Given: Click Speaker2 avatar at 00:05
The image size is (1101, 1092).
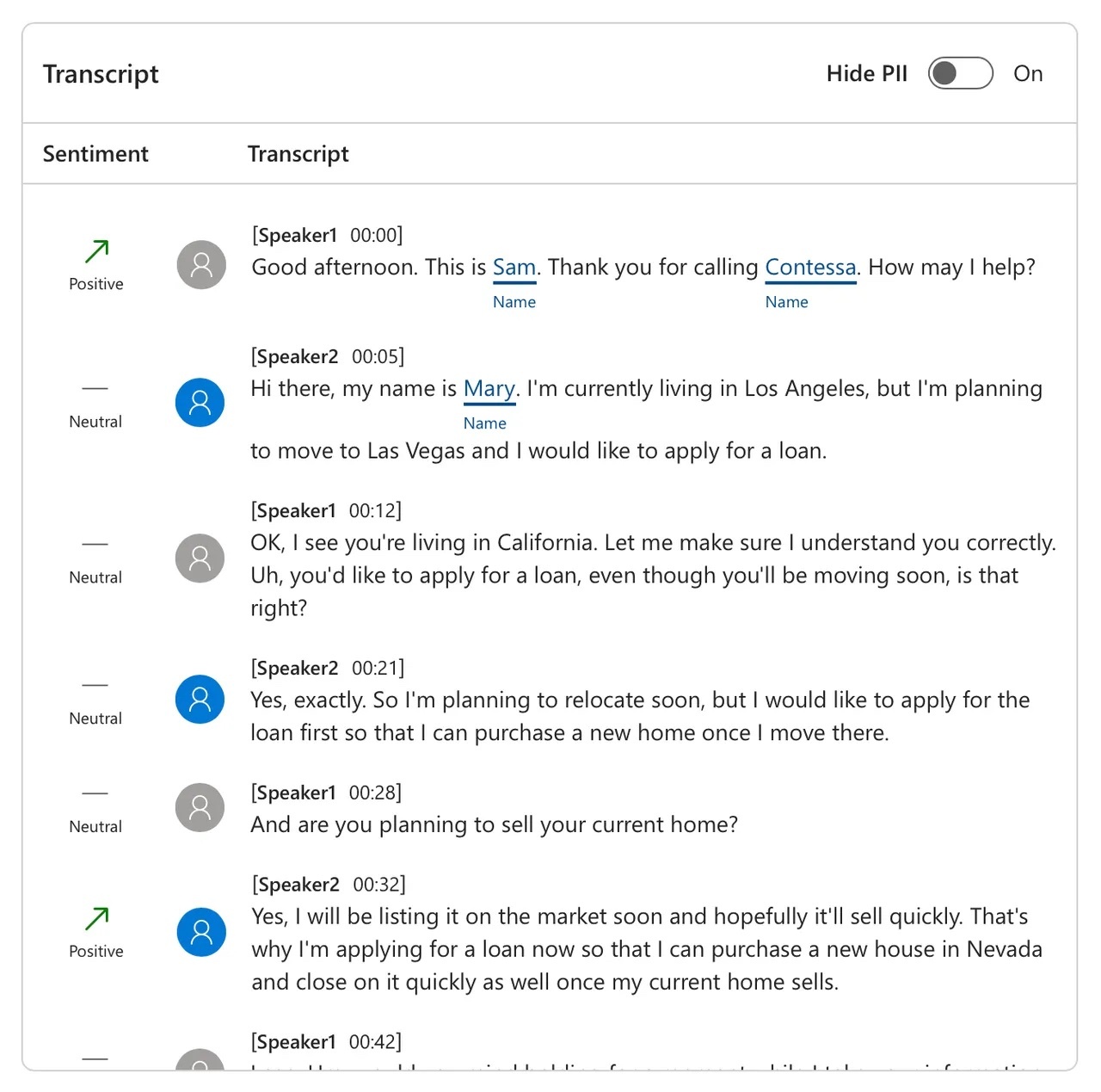Looking at the screenshot, I should pyautogui.click(x=200, y=403).
